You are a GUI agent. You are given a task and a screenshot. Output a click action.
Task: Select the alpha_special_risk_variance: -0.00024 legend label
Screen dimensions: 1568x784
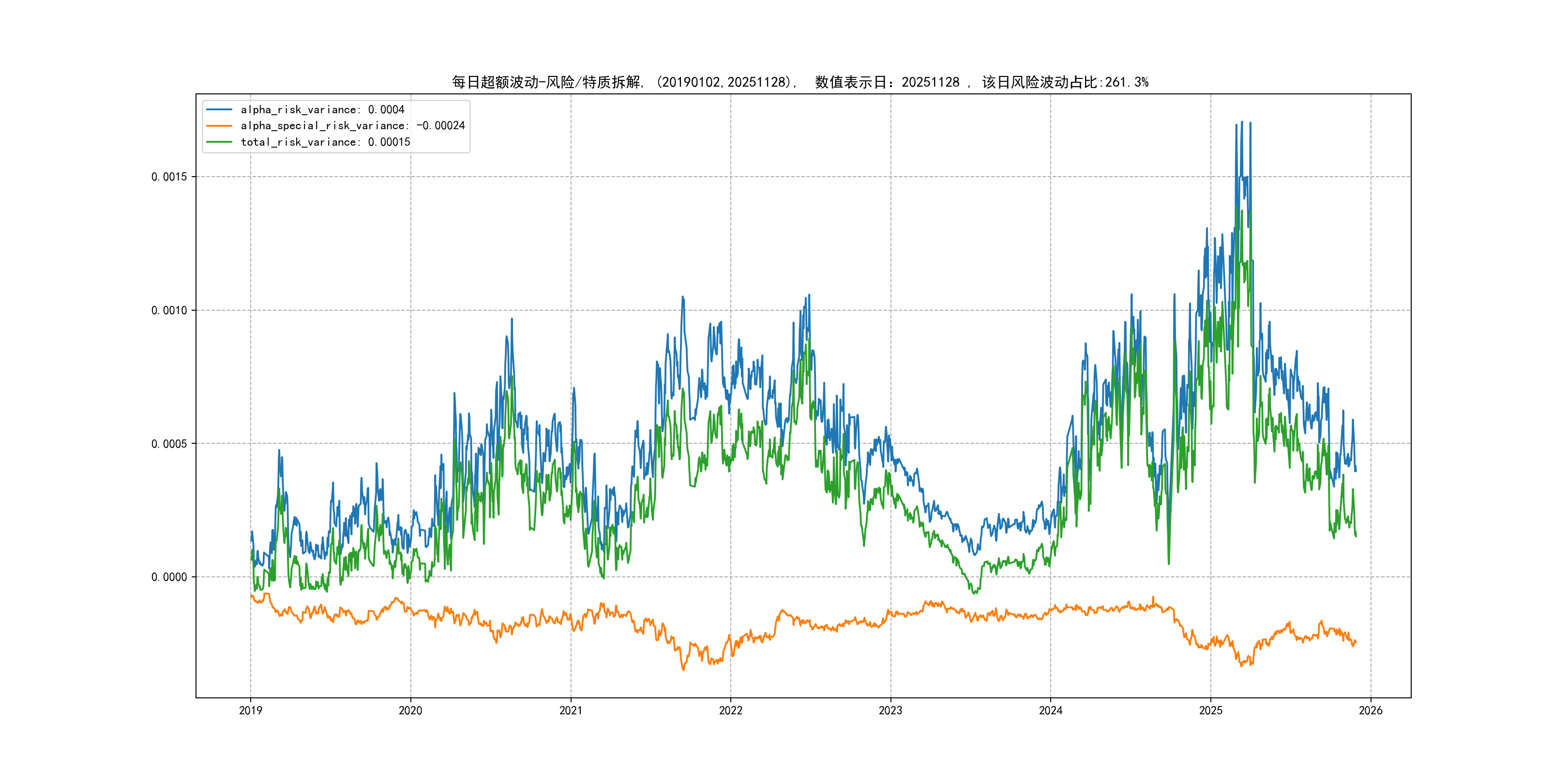click(x=352, y=126)
